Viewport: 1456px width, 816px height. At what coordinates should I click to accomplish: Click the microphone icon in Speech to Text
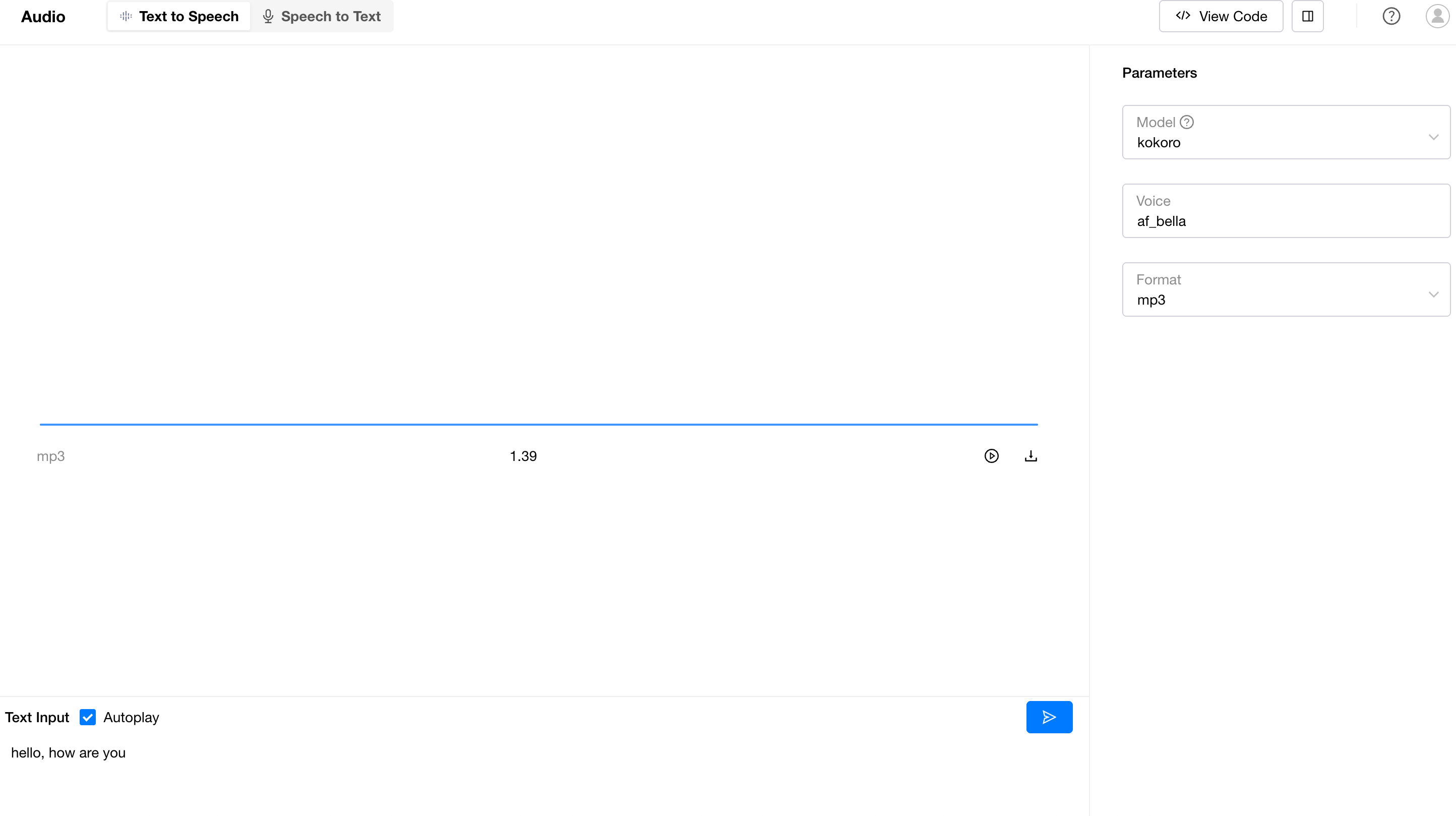(268, 17)
